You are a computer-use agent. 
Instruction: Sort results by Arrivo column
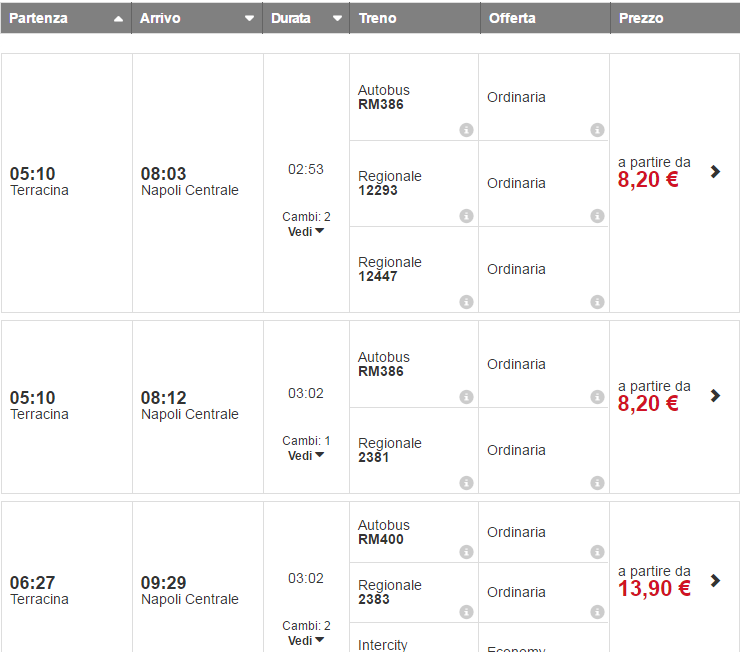tap(196, 18)
